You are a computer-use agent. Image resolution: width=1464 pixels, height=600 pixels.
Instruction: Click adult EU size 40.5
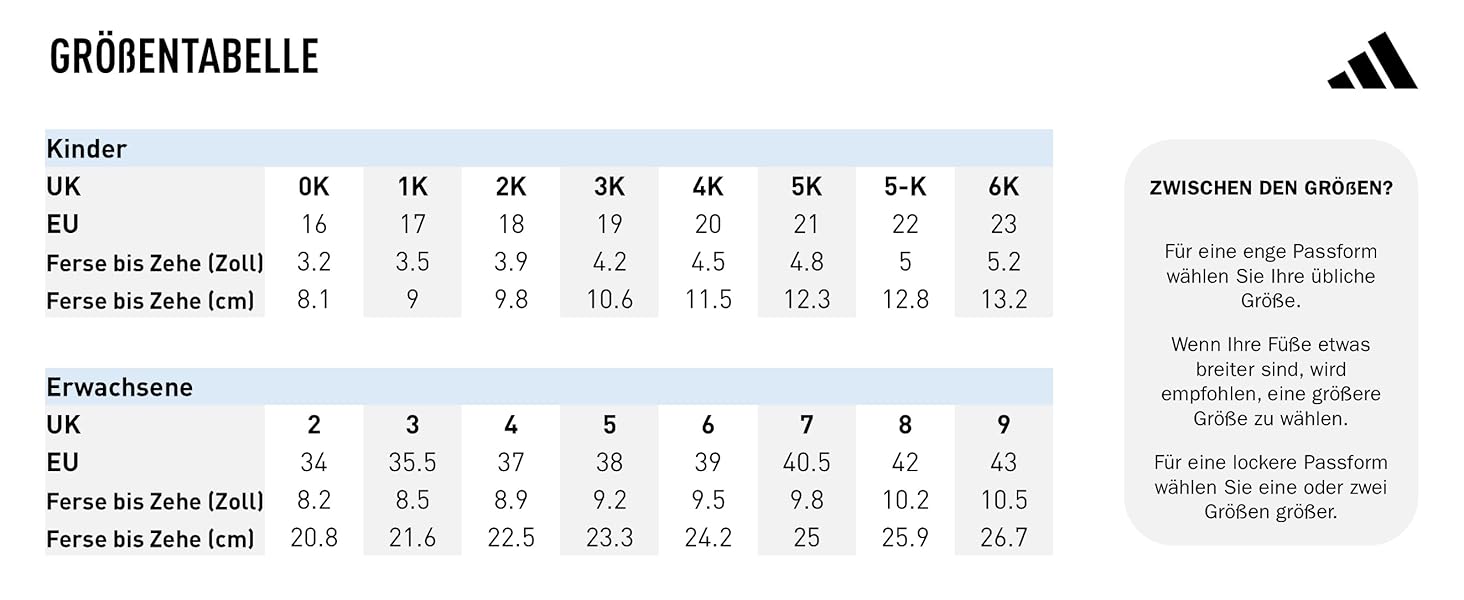pos(806,462)
